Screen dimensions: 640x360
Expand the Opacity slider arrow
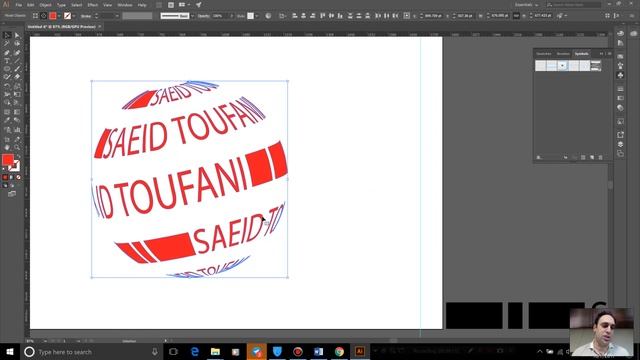pos(232,16)
